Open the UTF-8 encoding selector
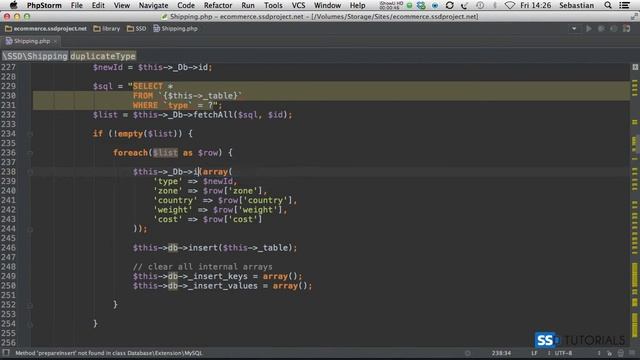 [563, 353]
